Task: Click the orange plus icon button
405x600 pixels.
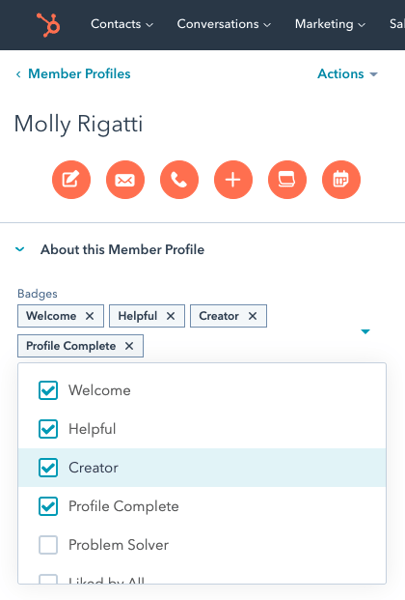Action: [233, 179]
